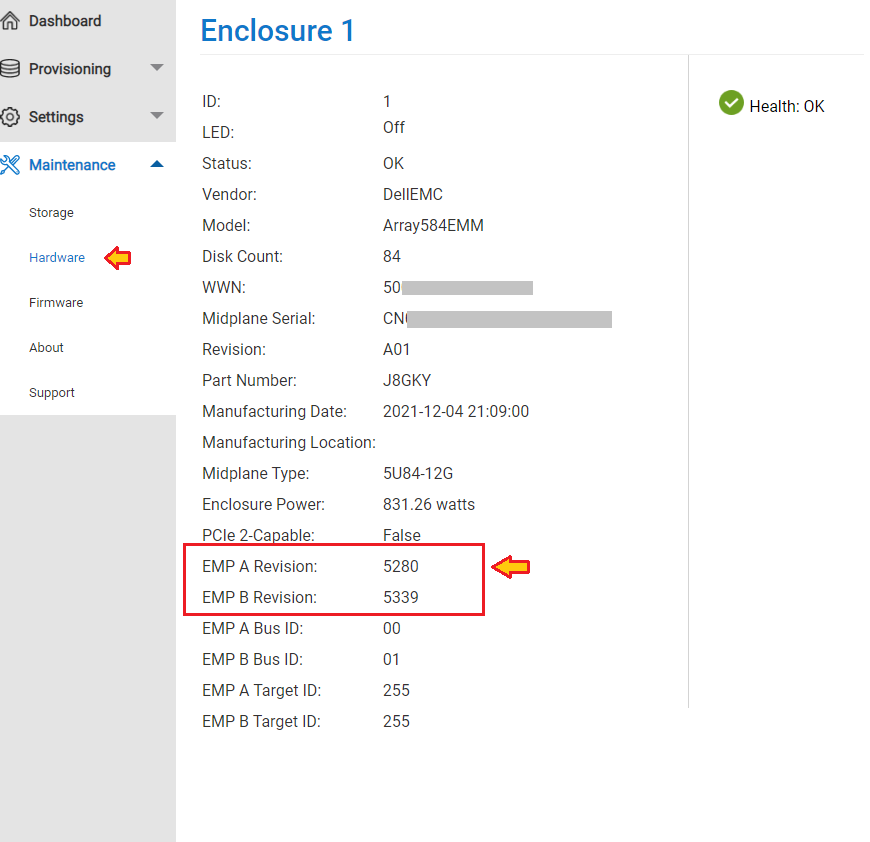Expand the Settings section
Screen dimensions: 870x842
click(x=156, y=116)
